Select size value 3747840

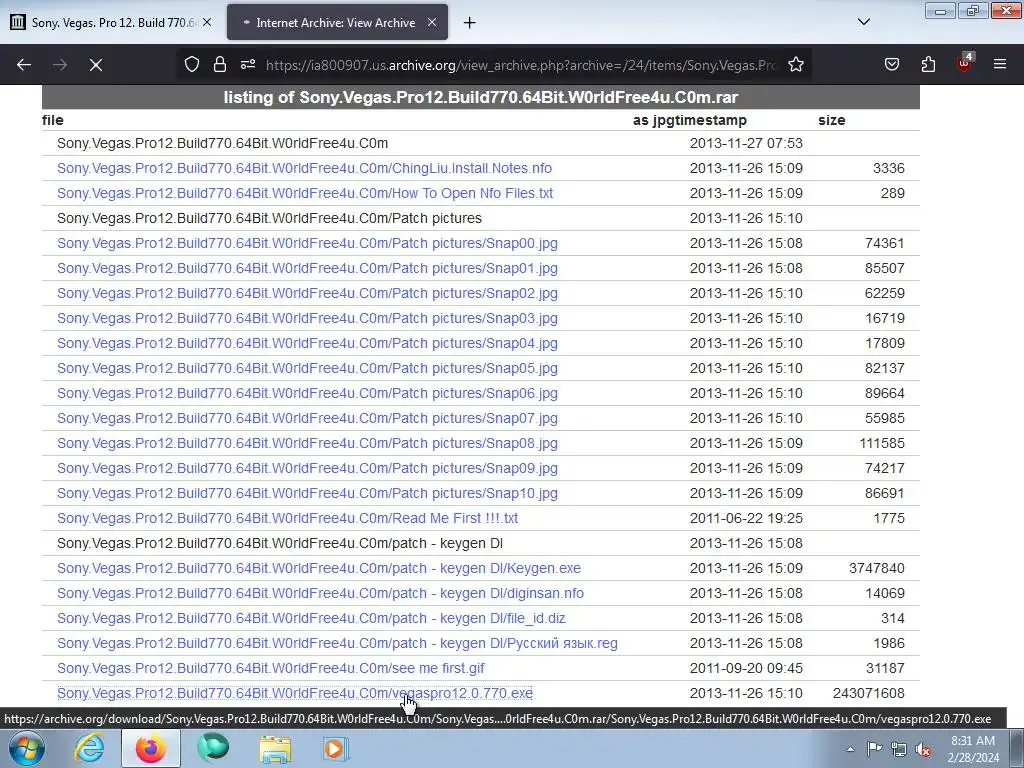point(876,568)
